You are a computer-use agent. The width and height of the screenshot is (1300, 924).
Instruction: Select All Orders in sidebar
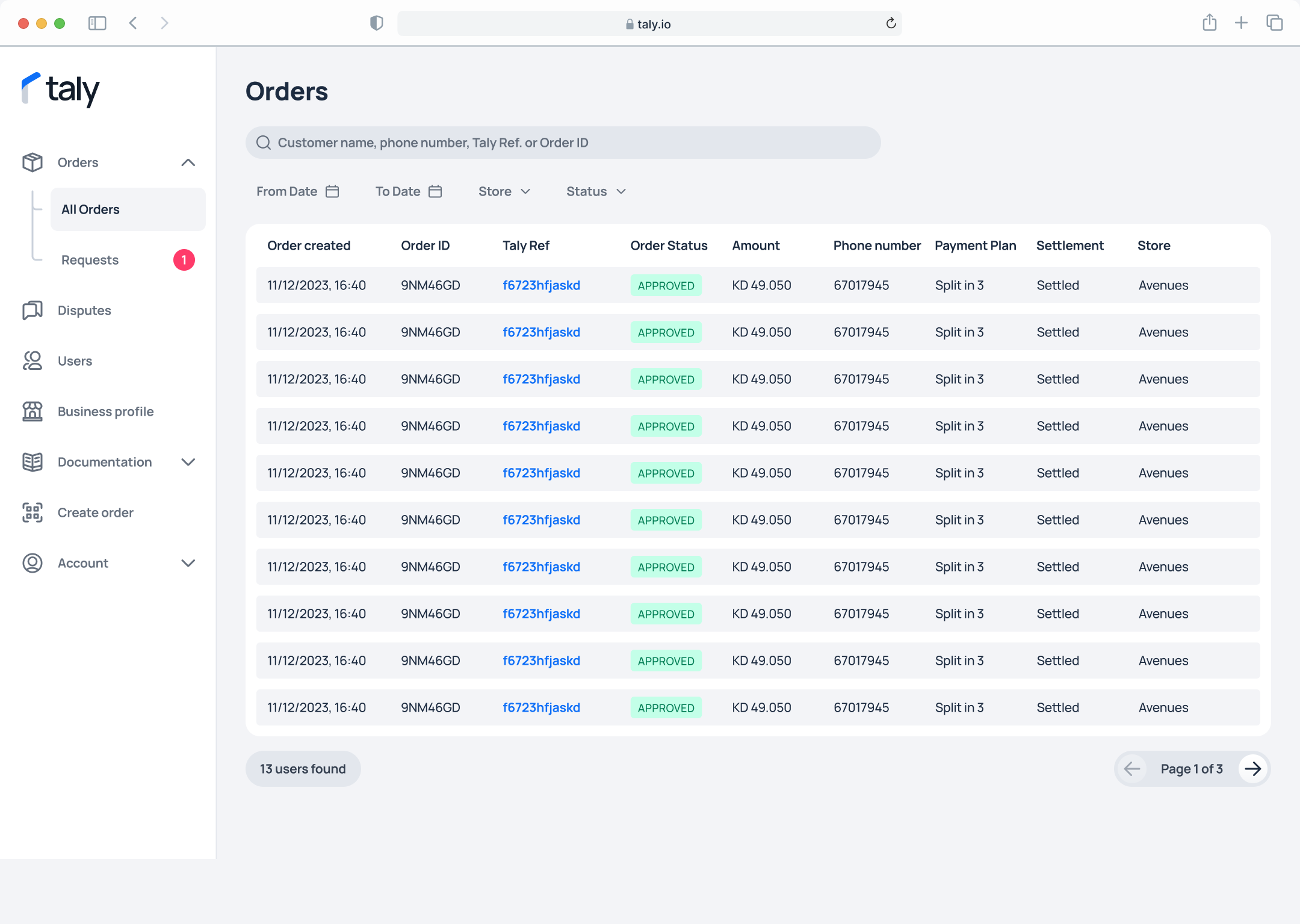point(128,209)
